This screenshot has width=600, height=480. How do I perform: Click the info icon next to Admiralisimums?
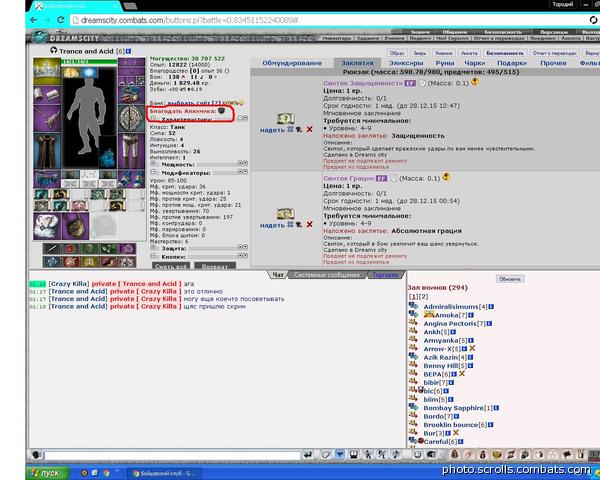pos(491,307)
